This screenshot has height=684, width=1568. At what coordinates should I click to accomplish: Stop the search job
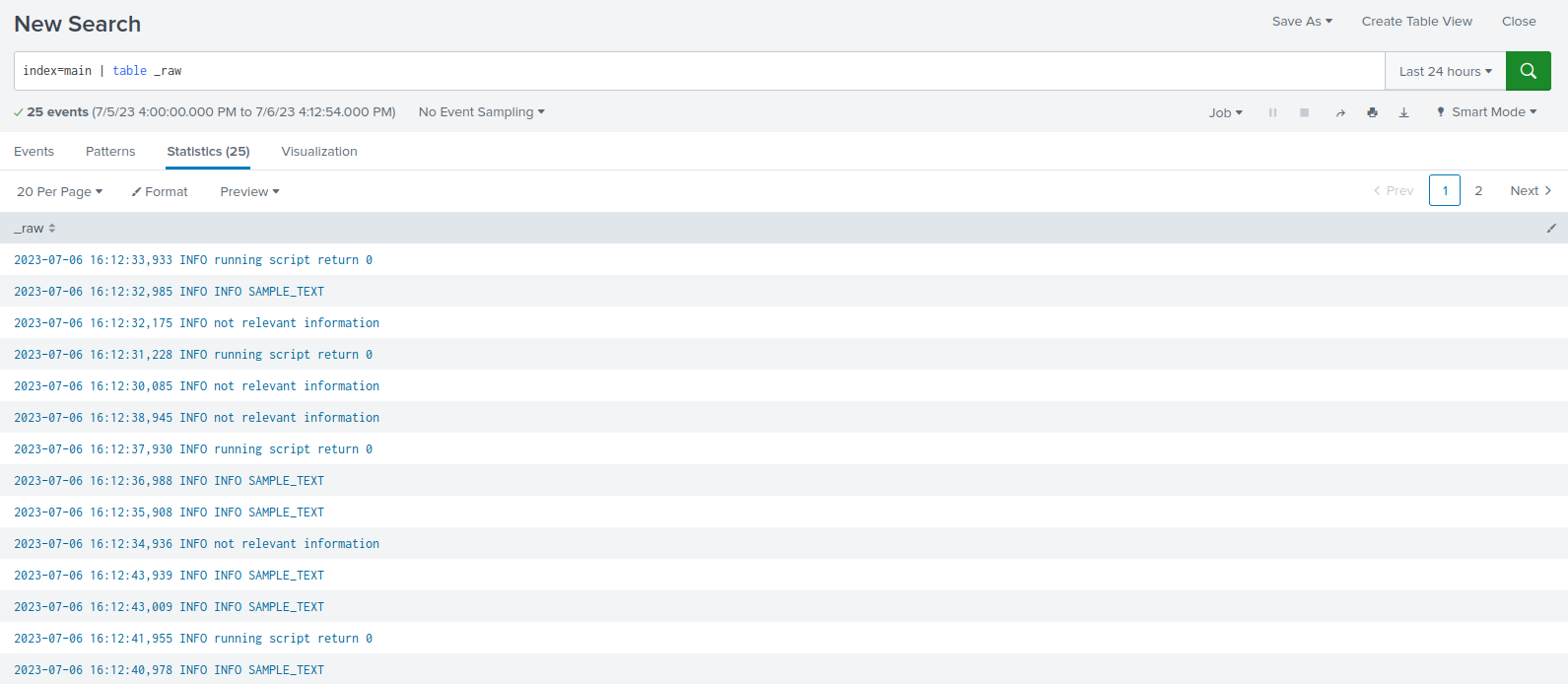tap(1304, 112)
